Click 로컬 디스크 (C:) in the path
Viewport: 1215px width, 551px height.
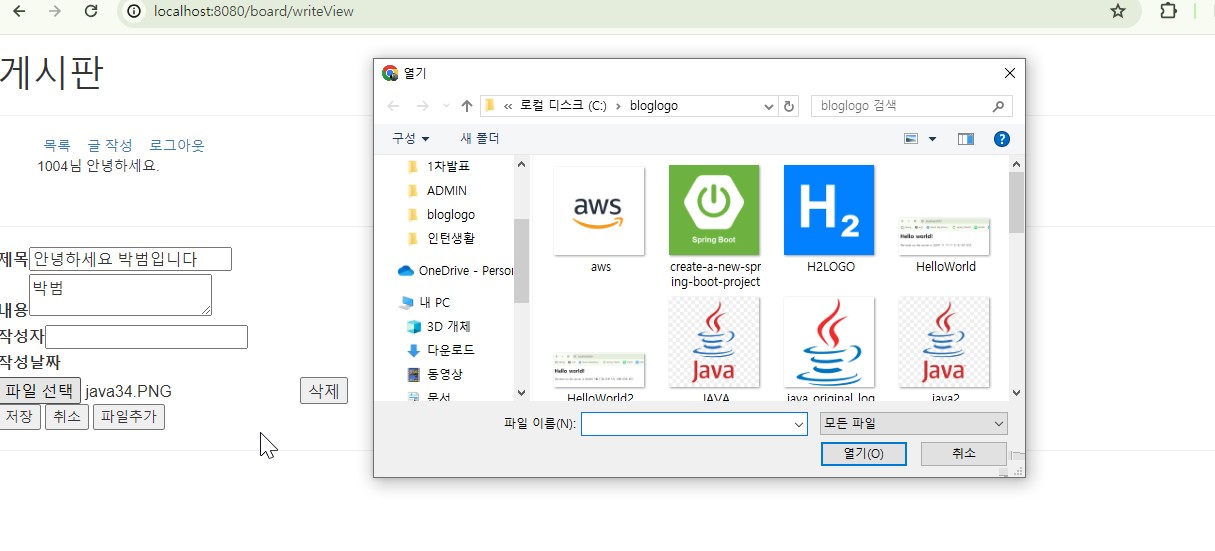coord(563,106)
